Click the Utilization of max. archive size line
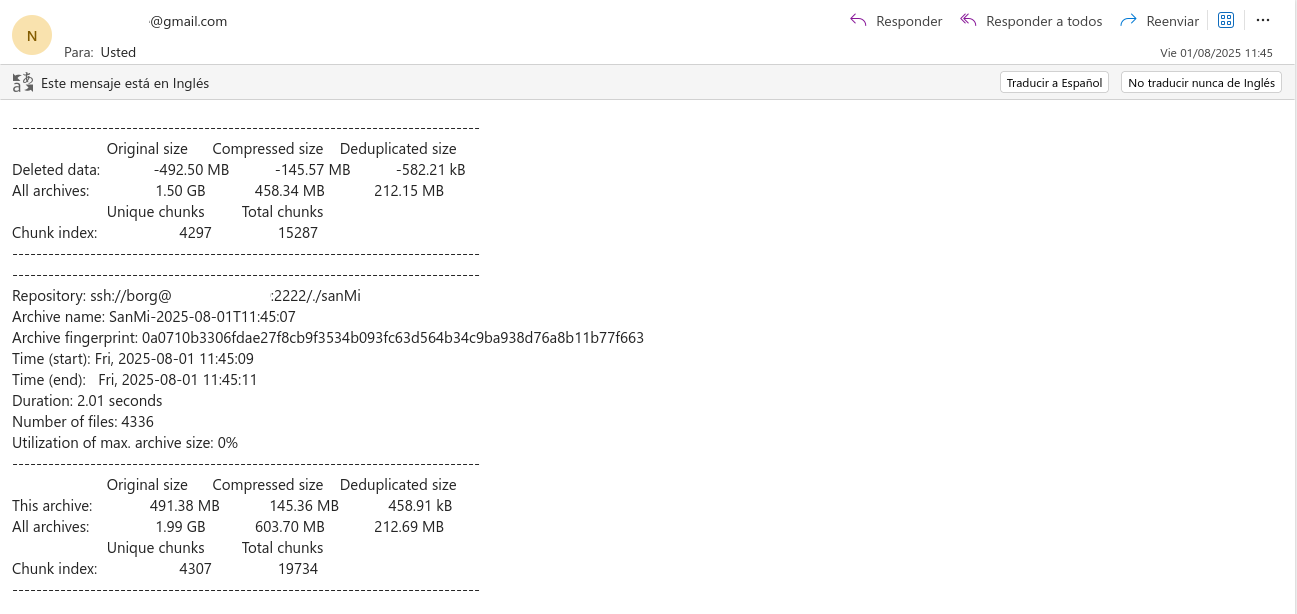Viewport: 1297px width, 614px height. [x=125, y=443]
